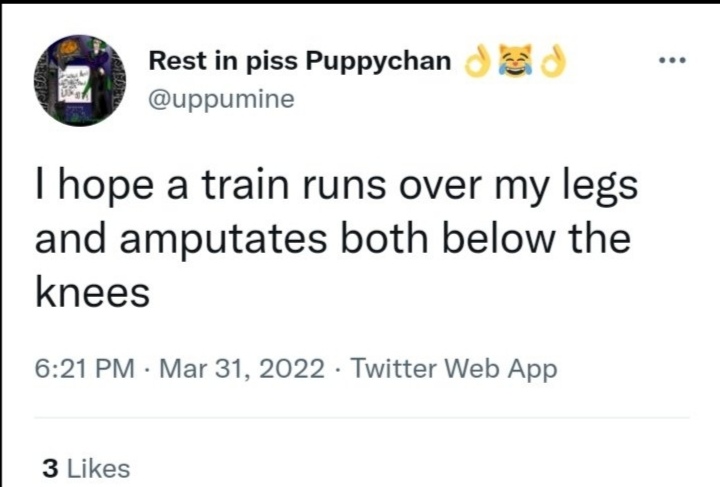Viewport: 720px width, 487px height.
Task: Open the Twitter Web App source link
Action: coord(454,369)
